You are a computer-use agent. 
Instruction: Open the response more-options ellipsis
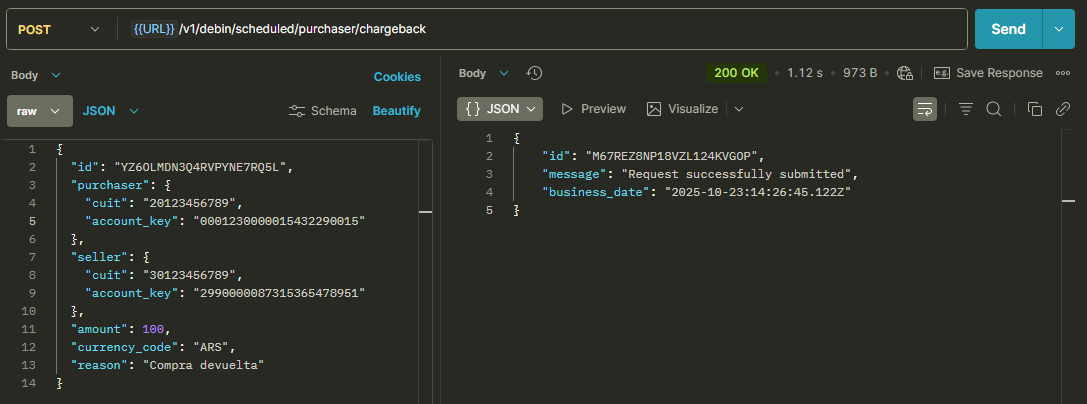(1063, 73)
